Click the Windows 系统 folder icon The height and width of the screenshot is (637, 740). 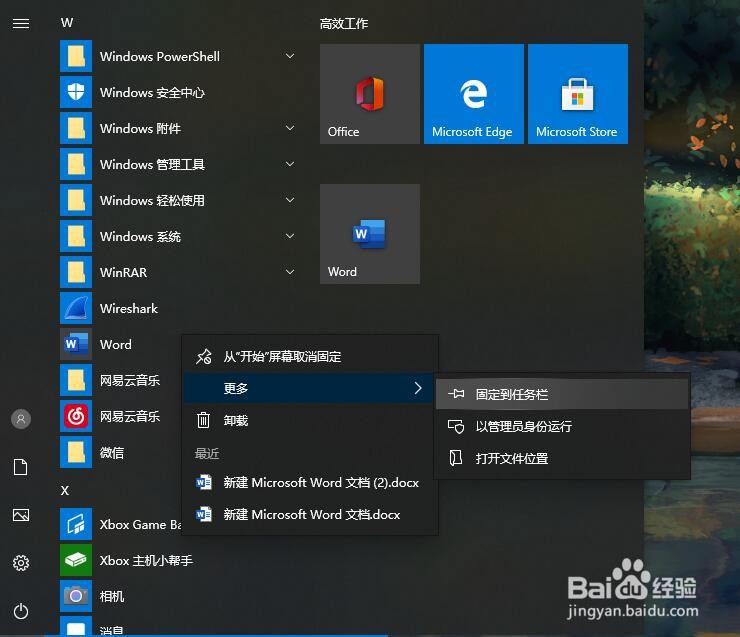pyautogui.click(x=76, y=236)
